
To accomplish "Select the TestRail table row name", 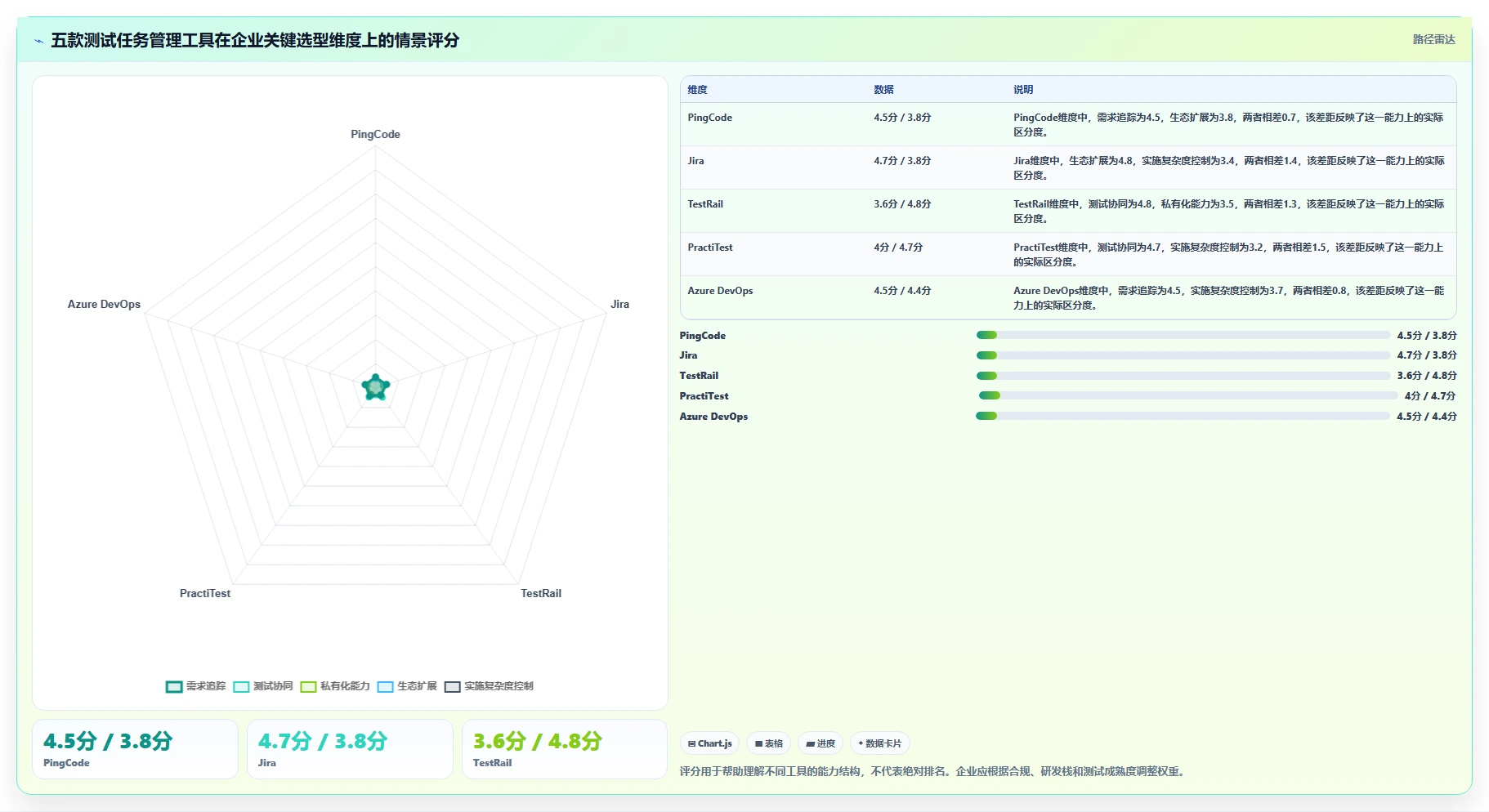I will pyautogui.click(x=705, y=204).
